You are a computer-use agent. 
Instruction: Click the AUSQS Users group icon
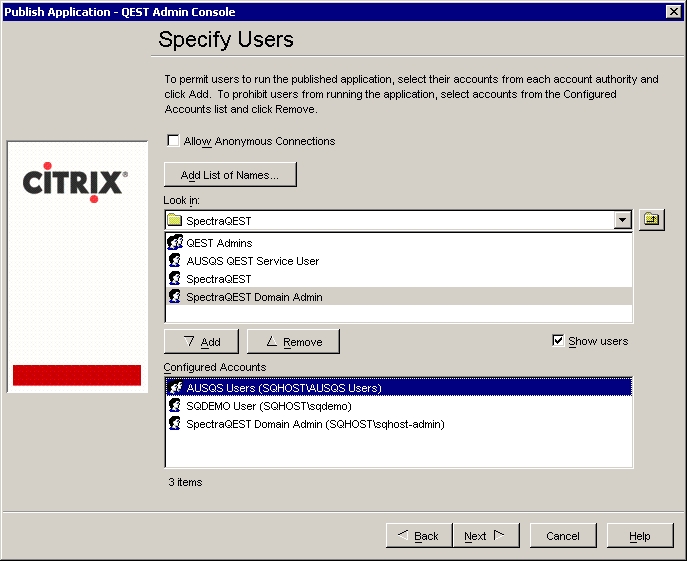coord(175,388)
